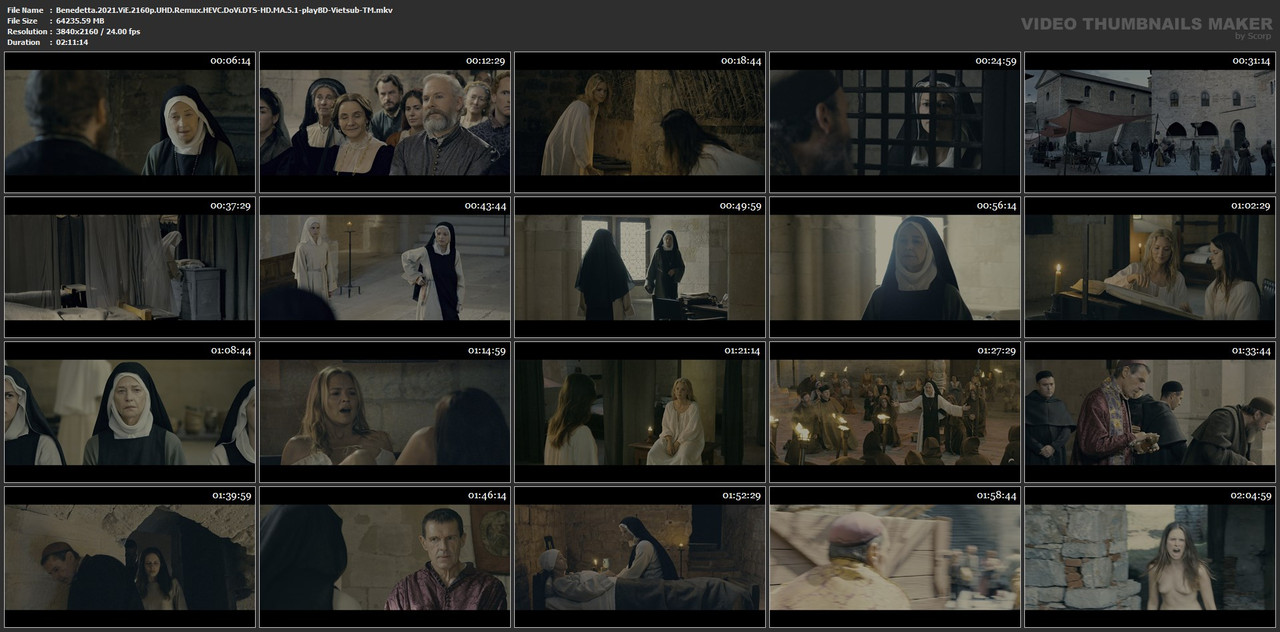Click the timestamp 01:14:59
The height and width of the screenshot is (632, 1280).
(x=486, y=351)
